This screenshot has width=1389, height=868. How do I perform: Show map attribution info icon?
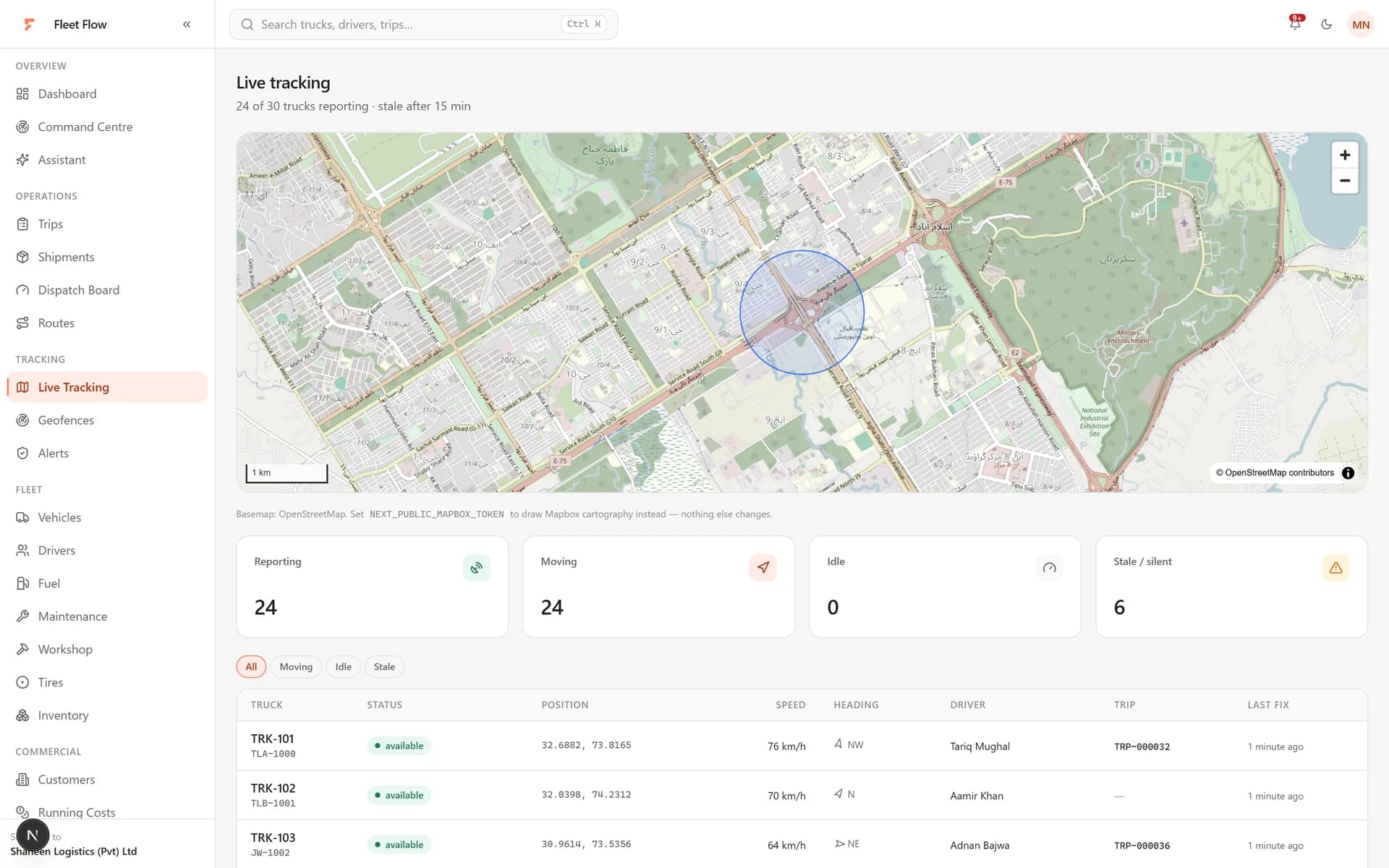(1348, 473)
